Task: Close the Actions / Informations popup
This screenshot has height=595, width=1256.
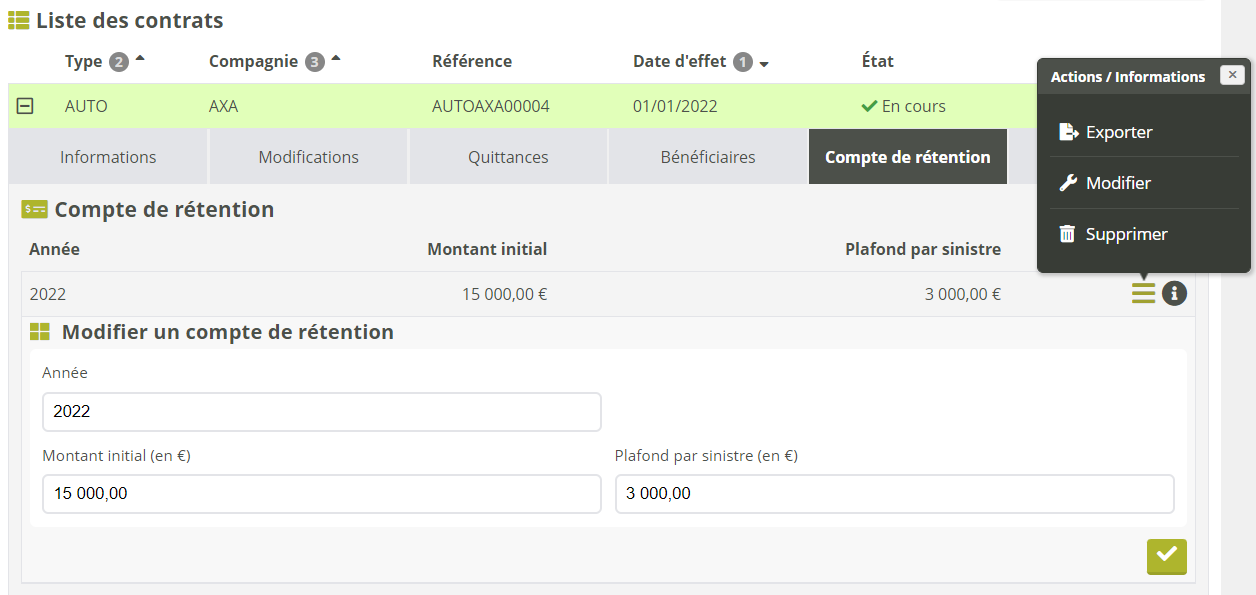Action: [1233, 75]
